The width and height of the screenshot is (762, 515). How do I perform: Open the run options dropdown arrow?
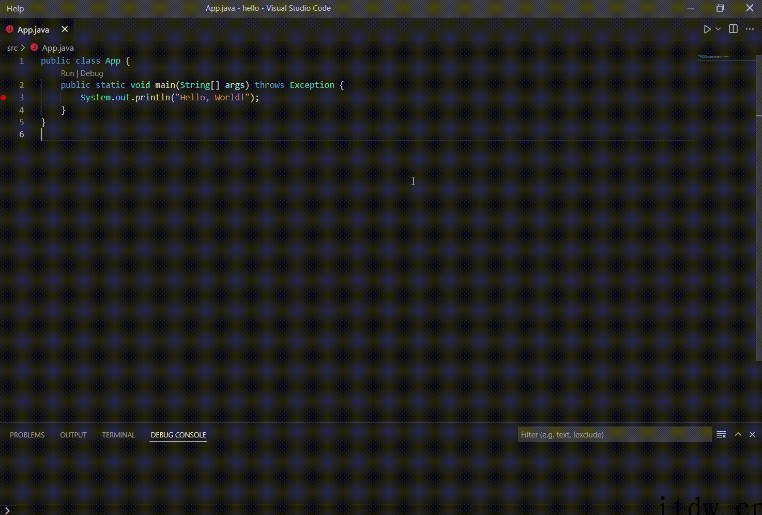click(x=718, y=29)
